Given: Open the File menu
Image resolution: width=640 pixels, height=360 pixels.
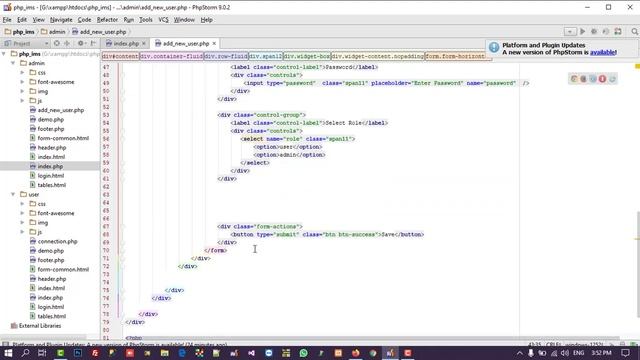Looking at the screenshot, I should coord(7,20).
